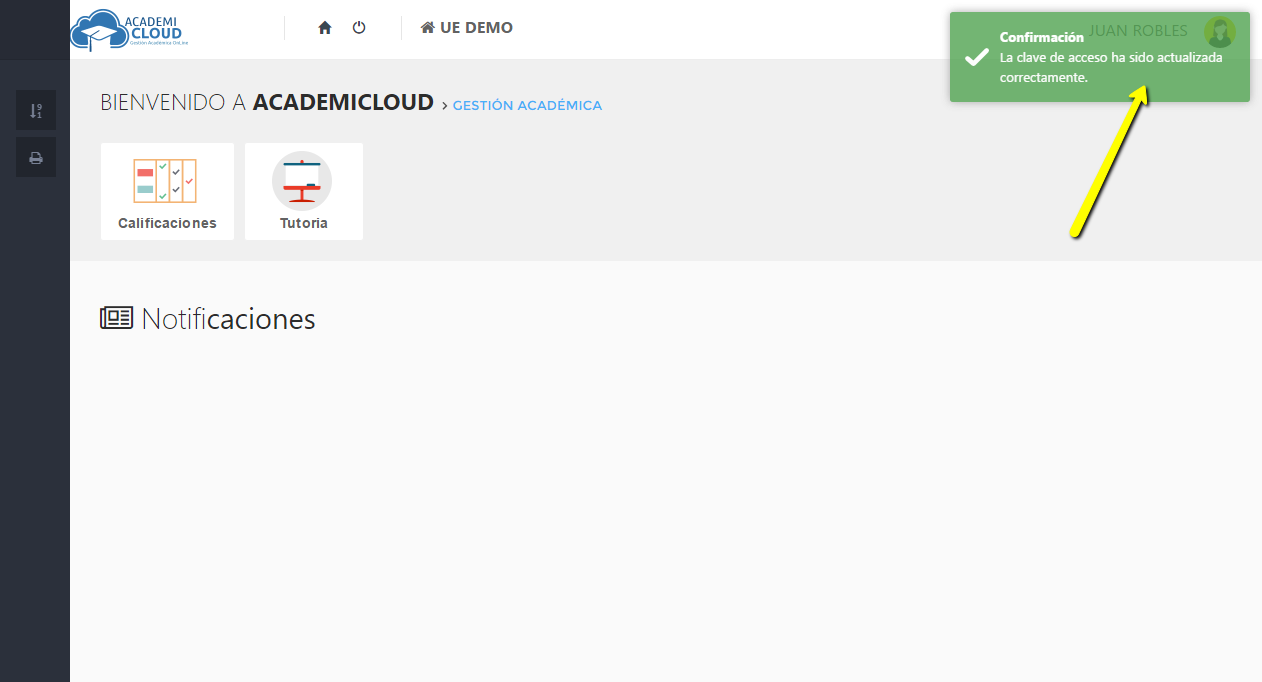1262x682 pixels.
Task: Open the Tutoria module tile
Action: [304, 191]
